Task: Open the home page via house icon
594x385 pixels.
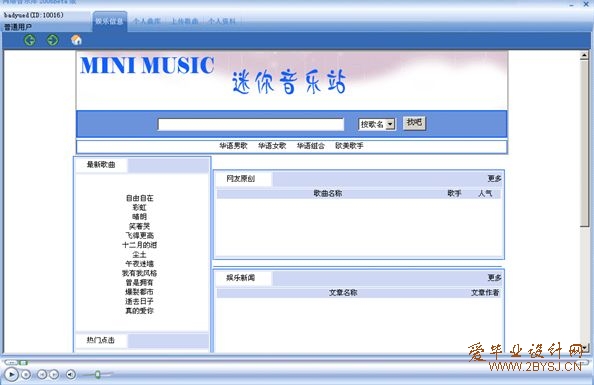Action: pyautogui.click(x=76, y=40)
